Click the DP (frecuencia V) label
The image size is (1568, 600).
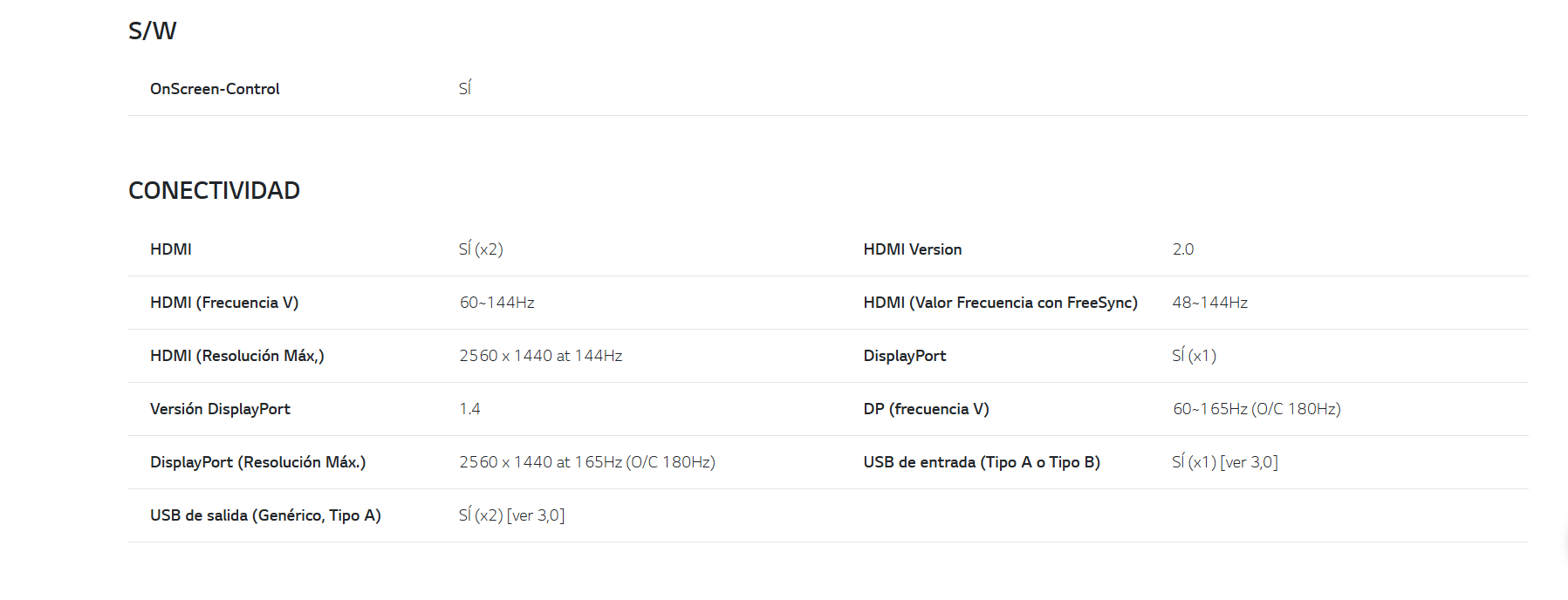(x=927, y=409)
